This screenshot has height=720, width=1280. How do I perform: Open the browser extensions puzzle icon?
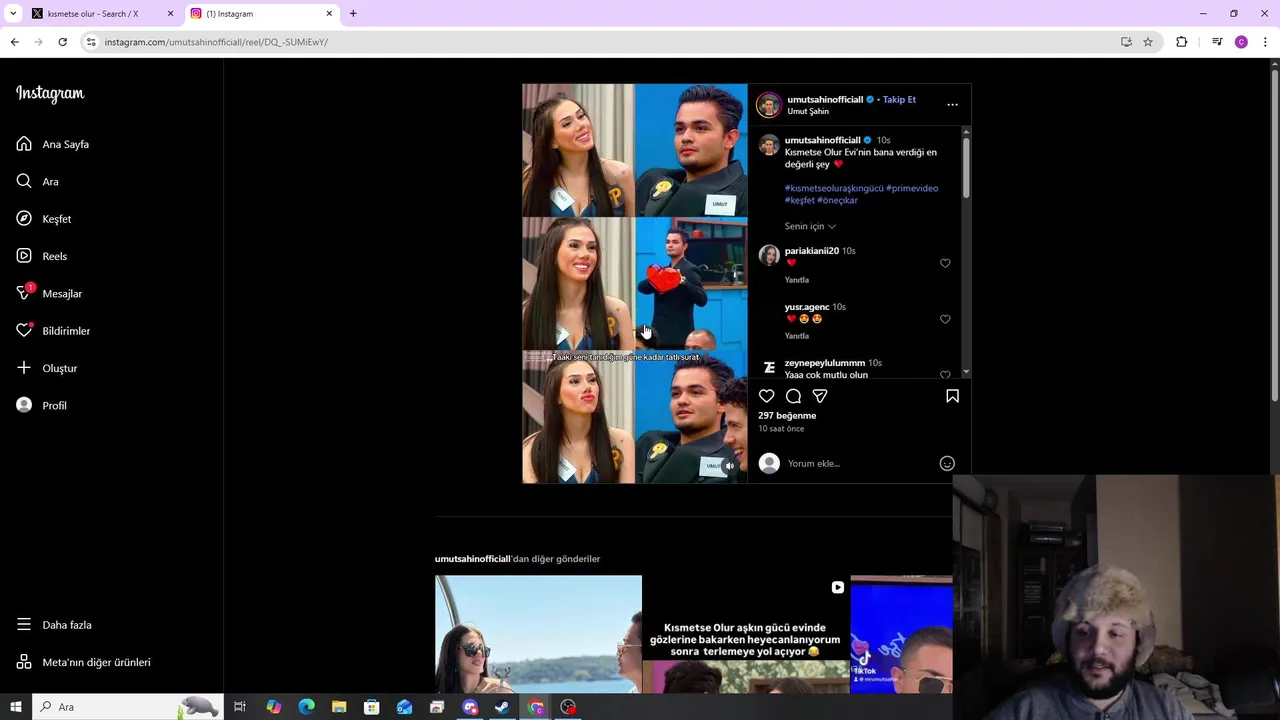1182,42
